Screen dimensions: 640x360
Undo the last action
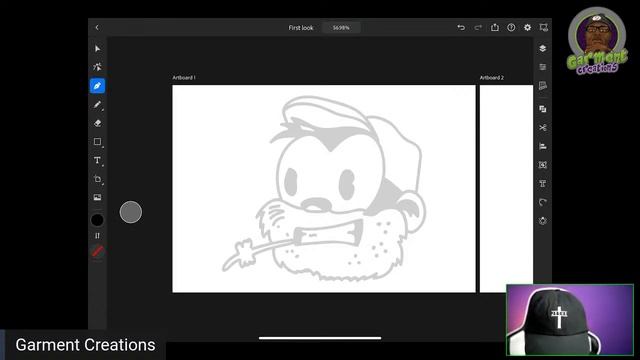pyautogui.click(x=461, y=27)
